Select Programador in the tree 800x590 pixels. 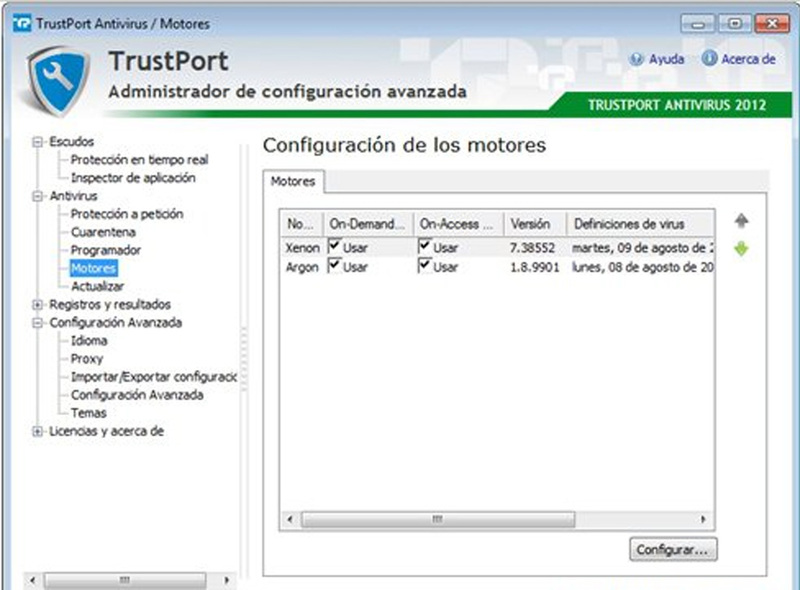106,251
